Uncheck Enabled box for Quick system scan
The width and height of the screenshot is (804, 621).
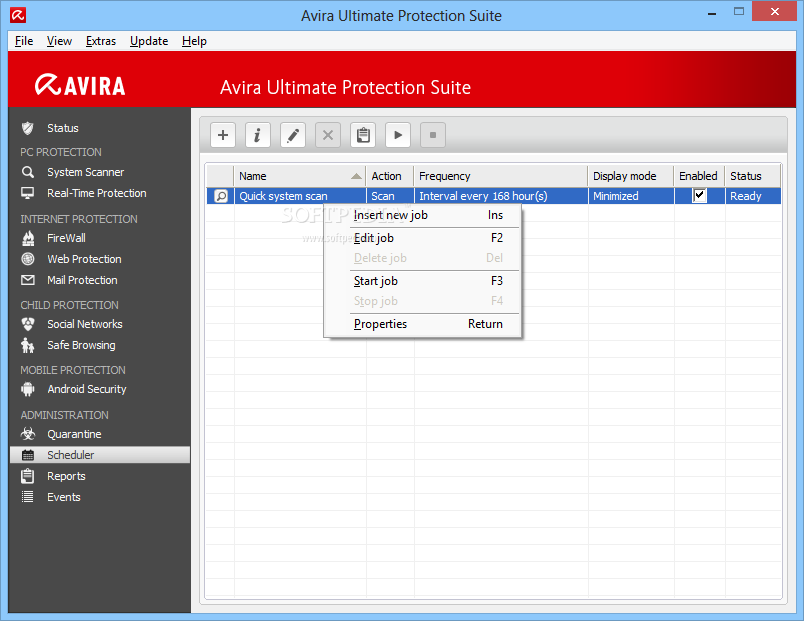pos(699,195)
